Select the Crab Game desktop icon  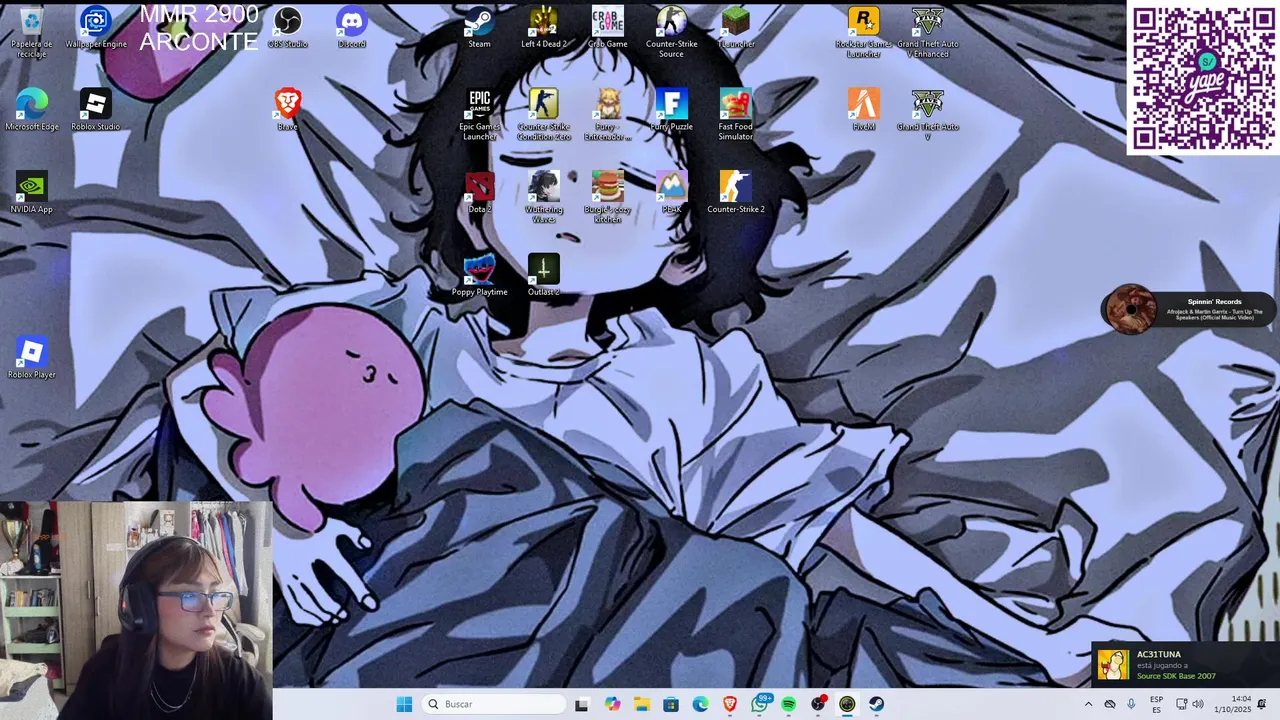(608, 28)
